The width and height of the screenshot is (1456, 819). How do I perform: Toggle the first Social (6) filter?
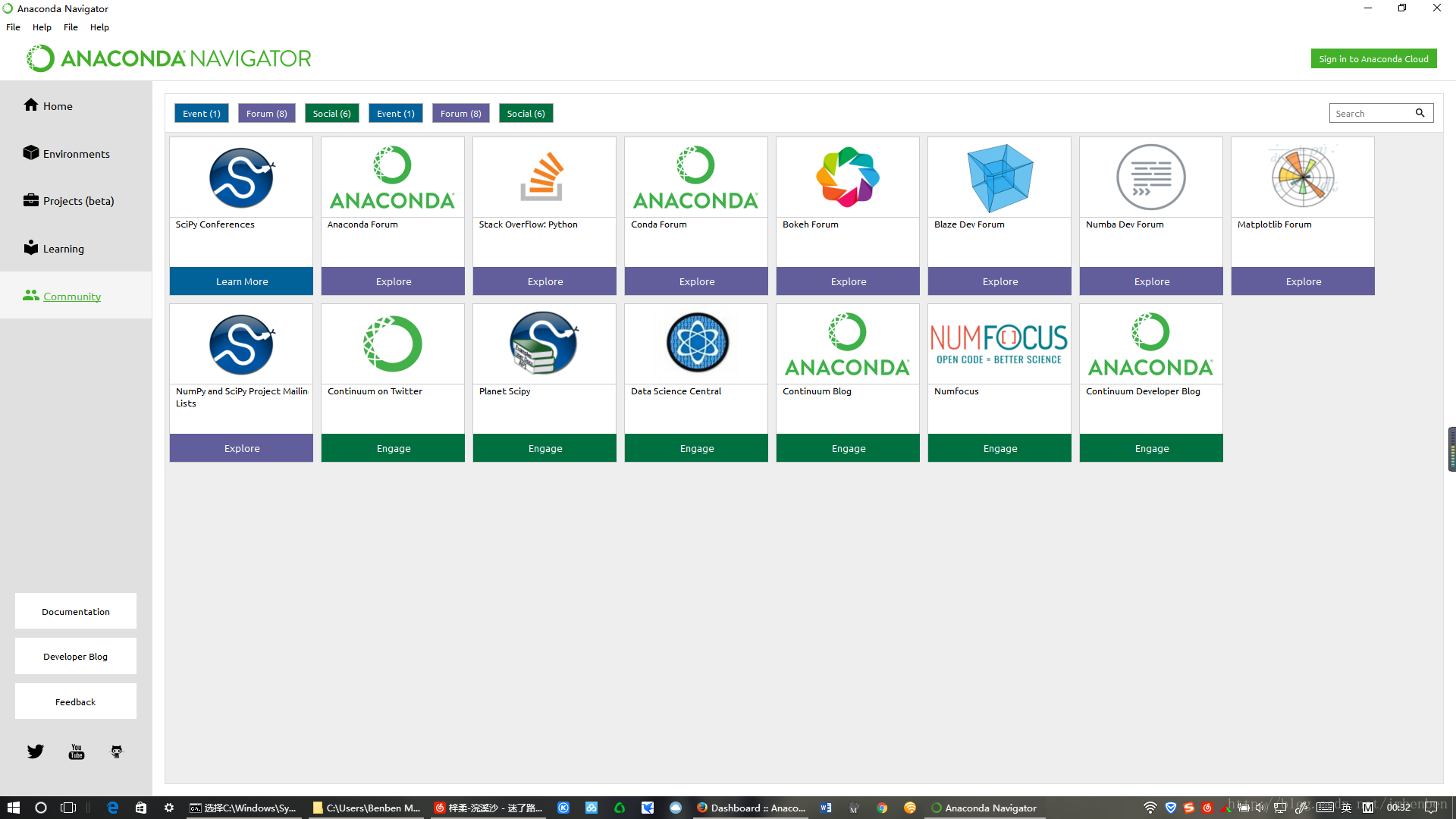point(331,113)
